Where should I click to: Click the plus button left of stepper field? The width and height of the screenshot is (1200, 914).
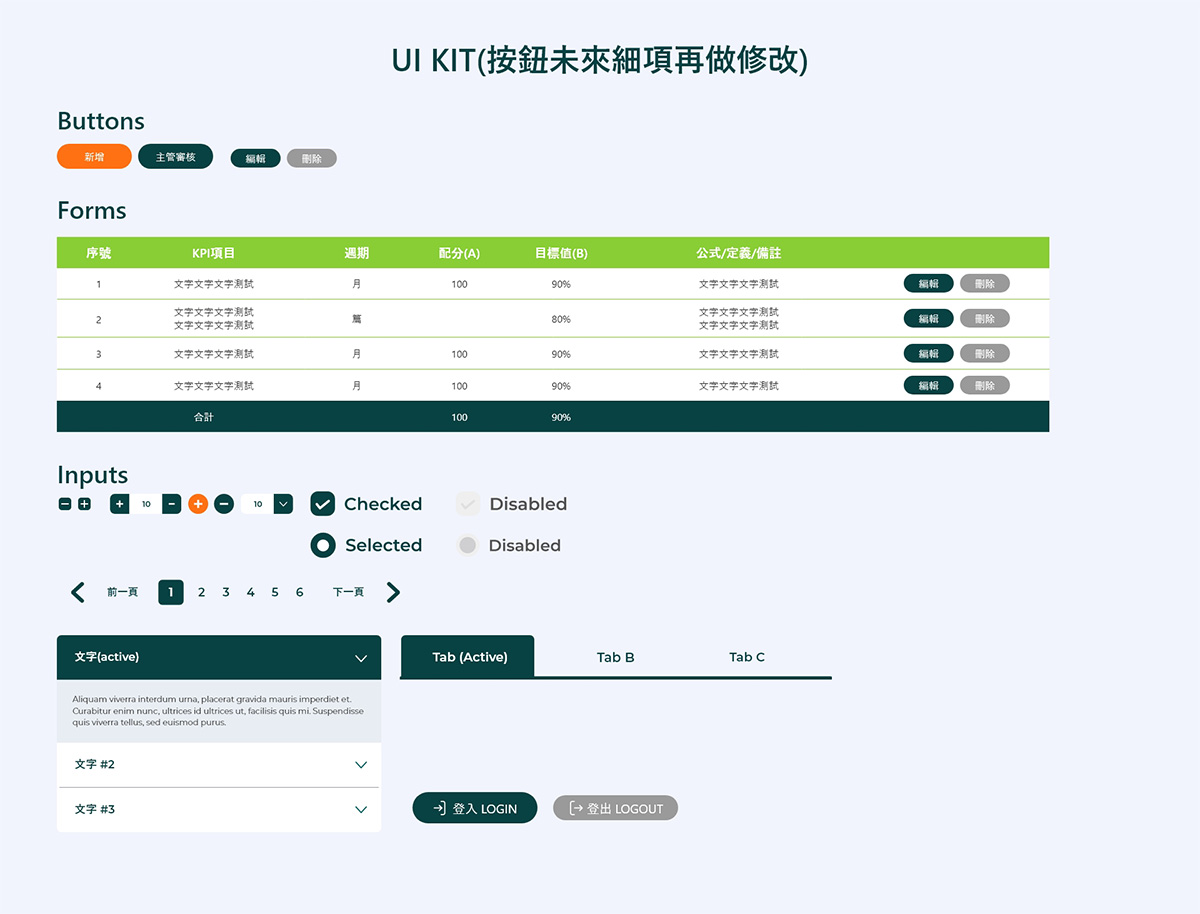[x=120, y=504]
